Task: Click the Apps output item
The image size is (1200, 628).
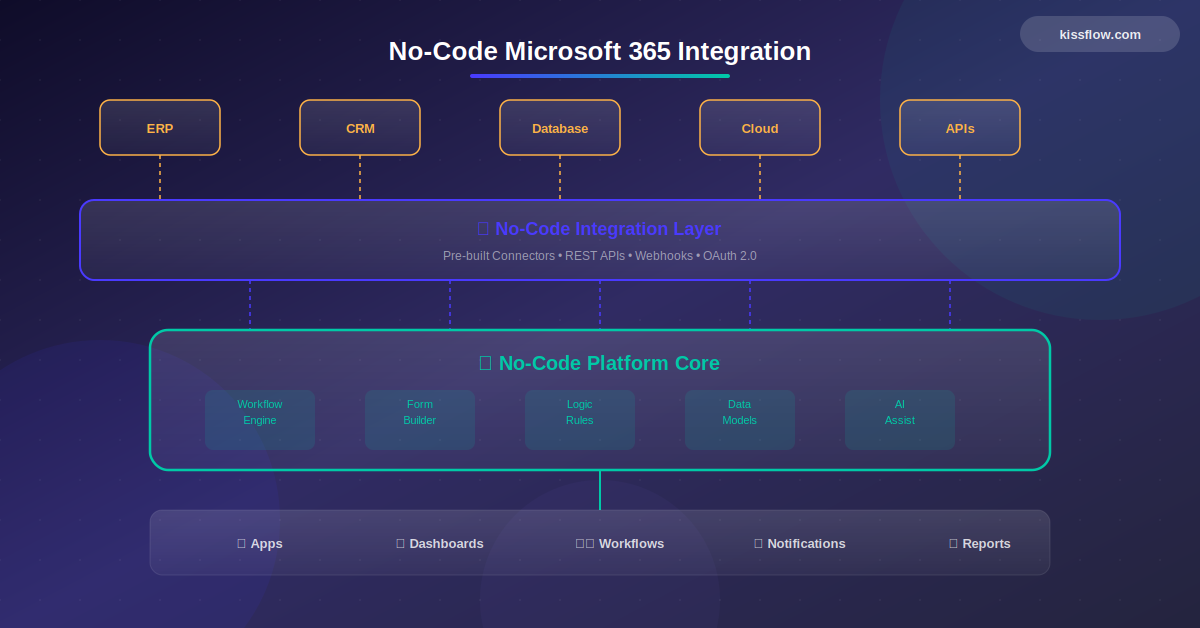Action: tap(260, 544)
